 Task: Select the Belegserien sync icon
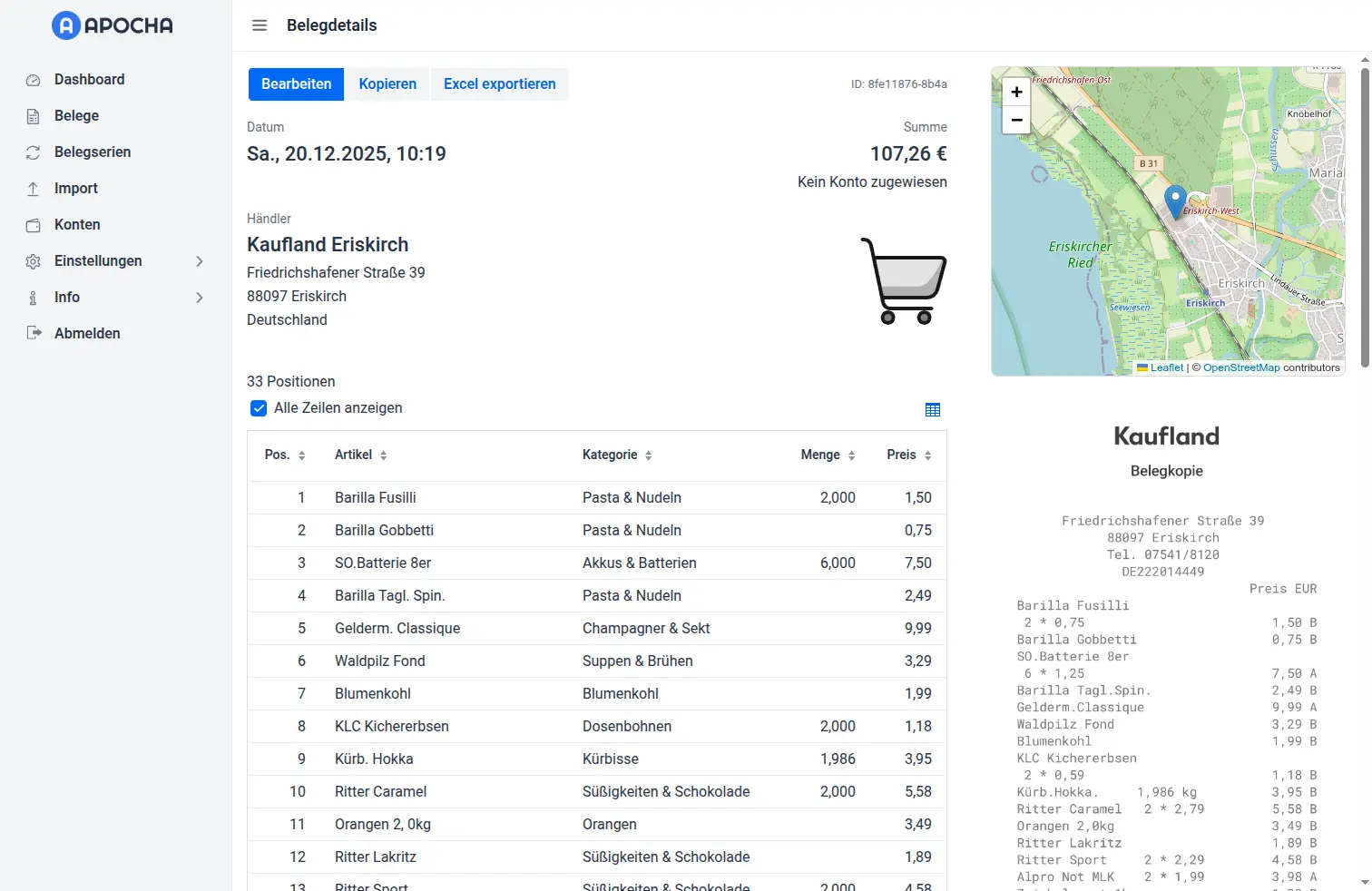[x=33, y=152]
